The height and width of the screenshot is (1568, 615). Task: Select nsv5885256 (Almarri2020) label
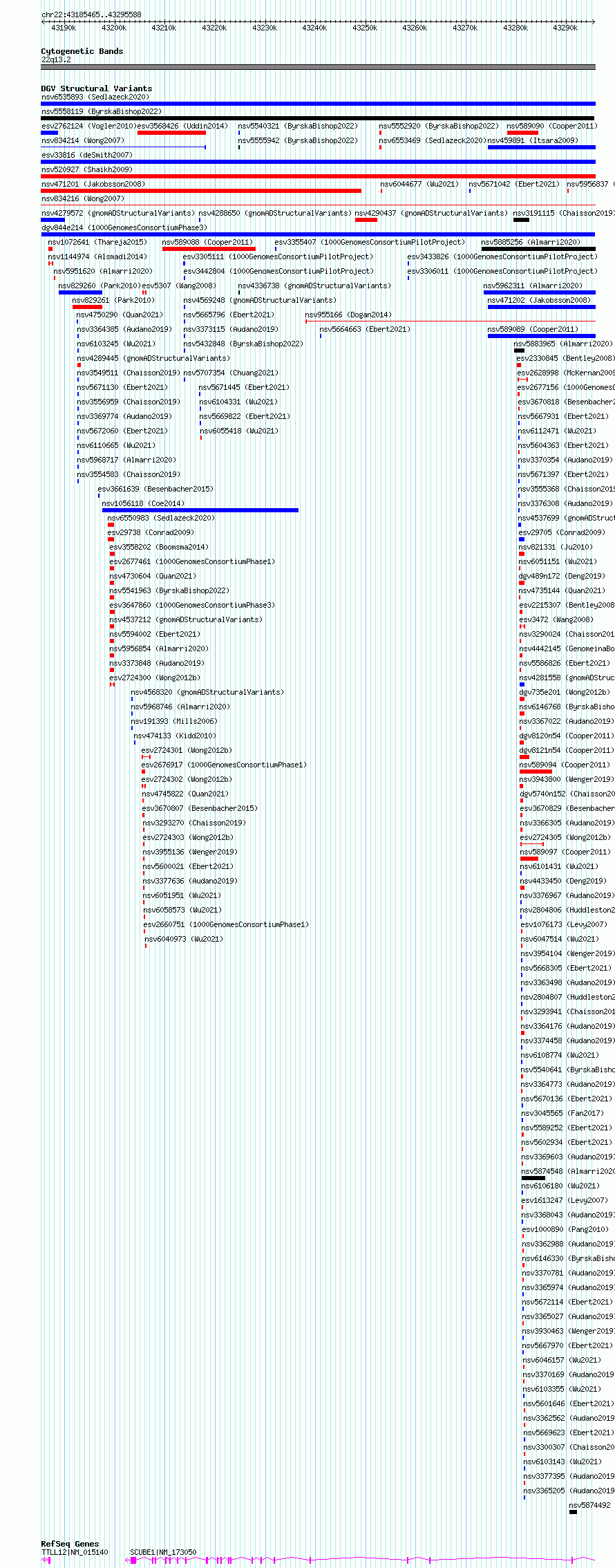531,242
